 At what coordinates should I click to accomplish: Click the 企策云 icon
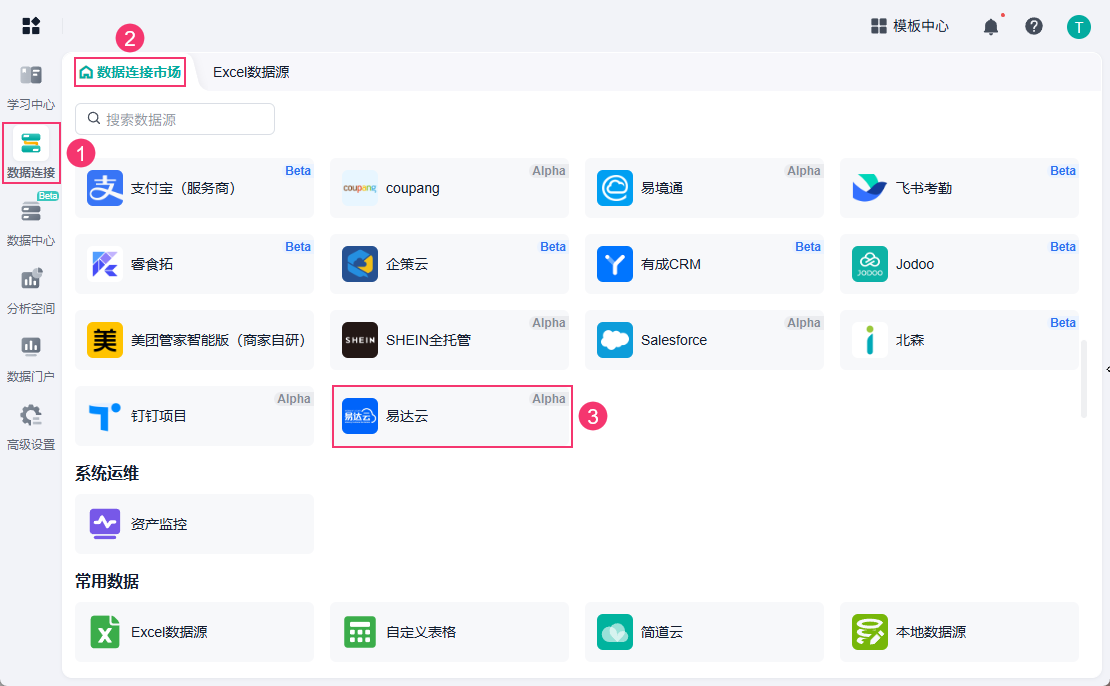[360, 264]
